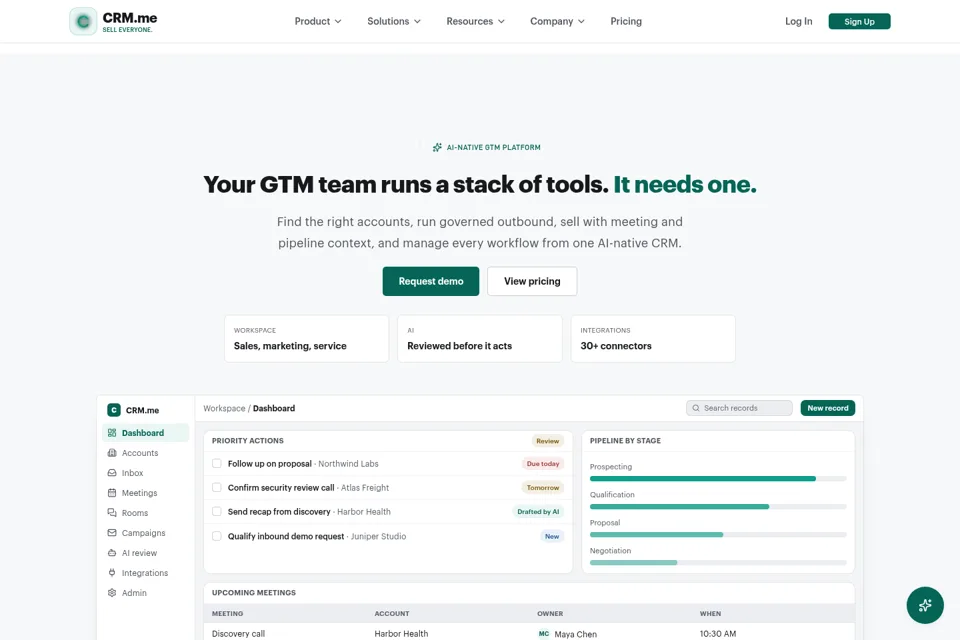Click the Due today badge
The image size is (960, 640).
(542, 464)
